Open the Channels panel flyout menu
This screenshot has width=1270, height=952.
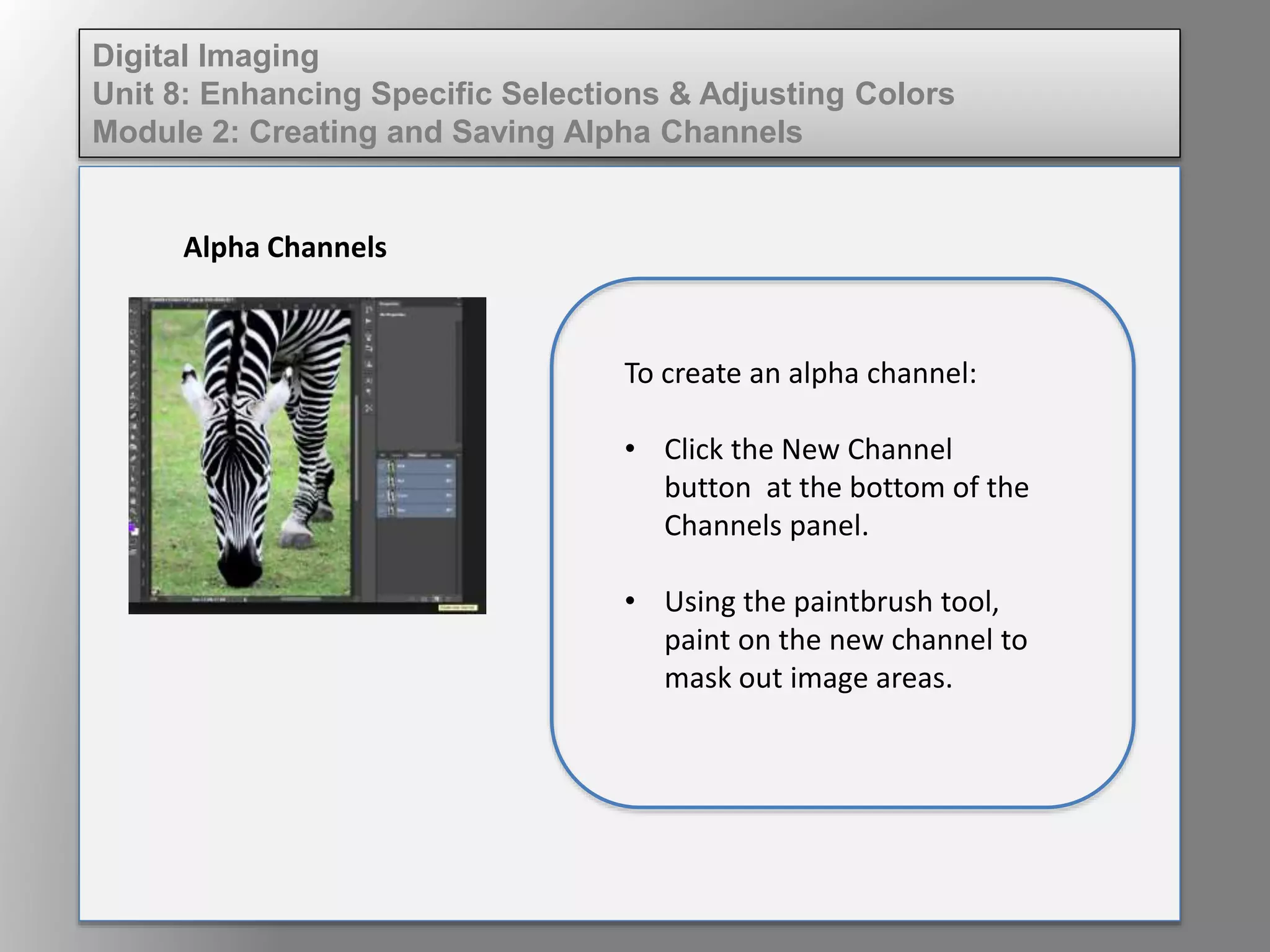point(458,455)
